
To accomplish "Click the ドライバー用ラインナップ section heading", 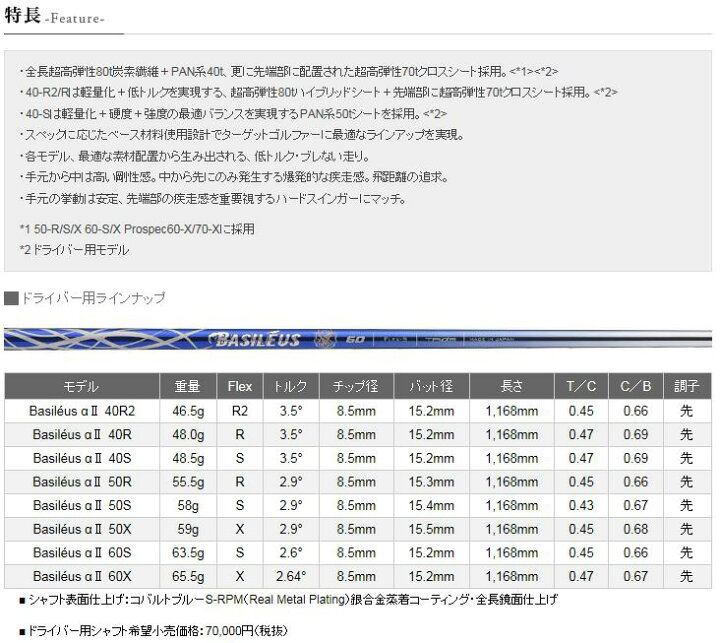I will point(85,298).
